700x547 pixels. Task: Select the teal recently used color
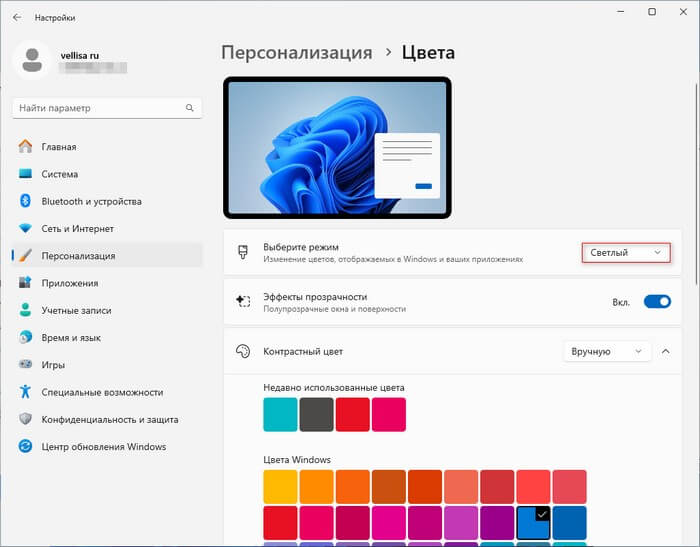point(280,414)
